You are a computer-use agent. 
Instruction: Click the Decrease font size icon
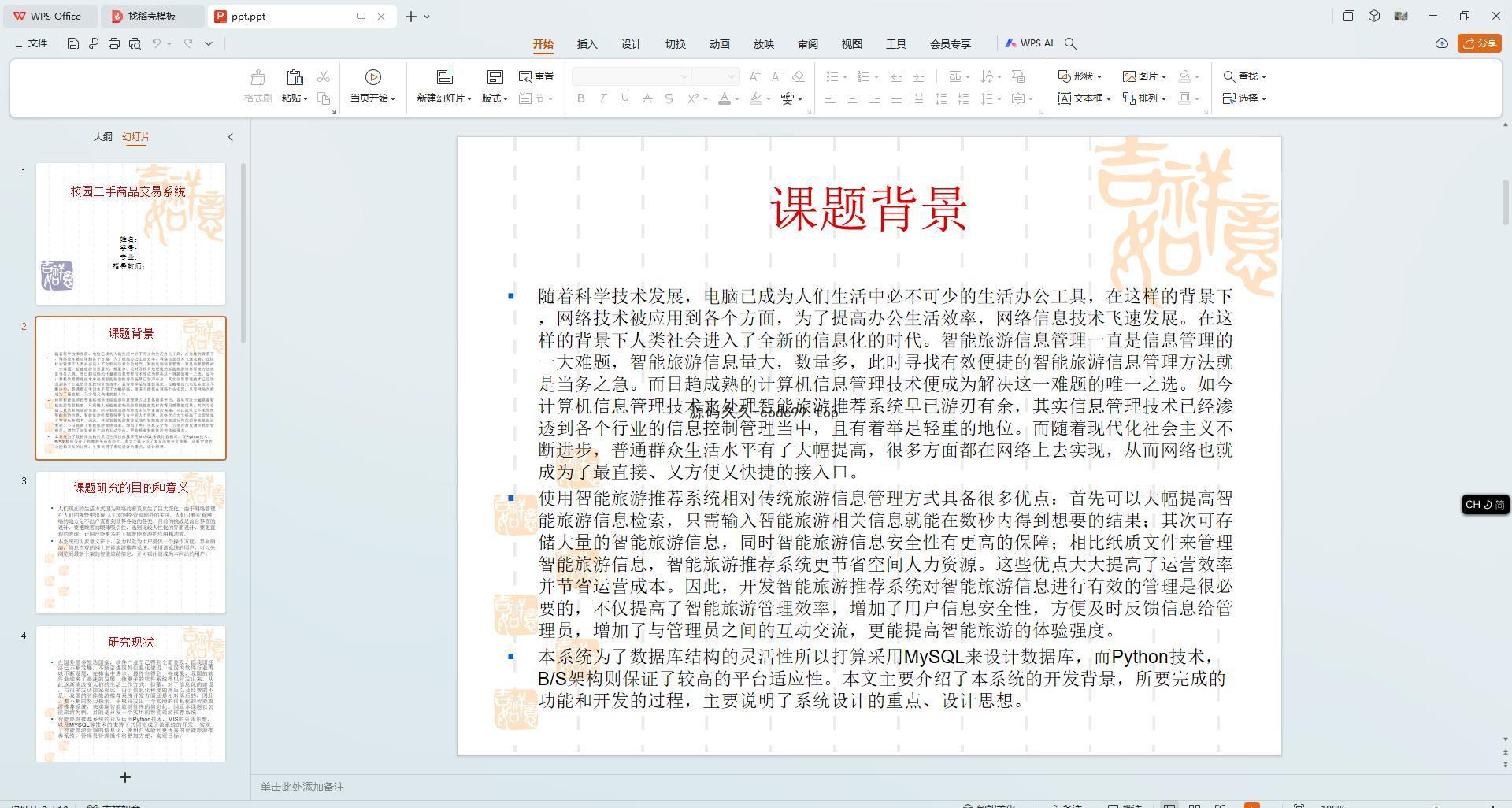776,76
